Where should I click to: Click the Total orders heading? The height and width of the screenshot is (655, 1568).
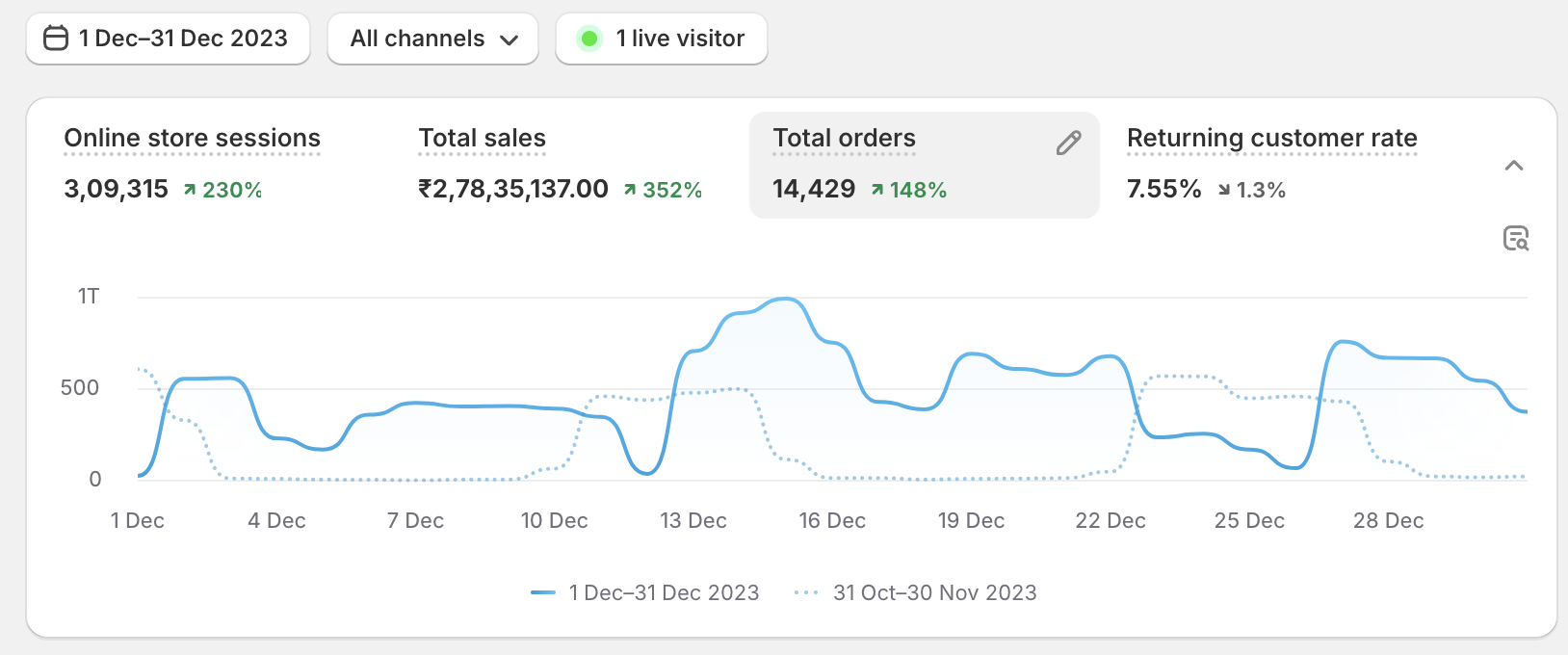click(x=844, y=139)
